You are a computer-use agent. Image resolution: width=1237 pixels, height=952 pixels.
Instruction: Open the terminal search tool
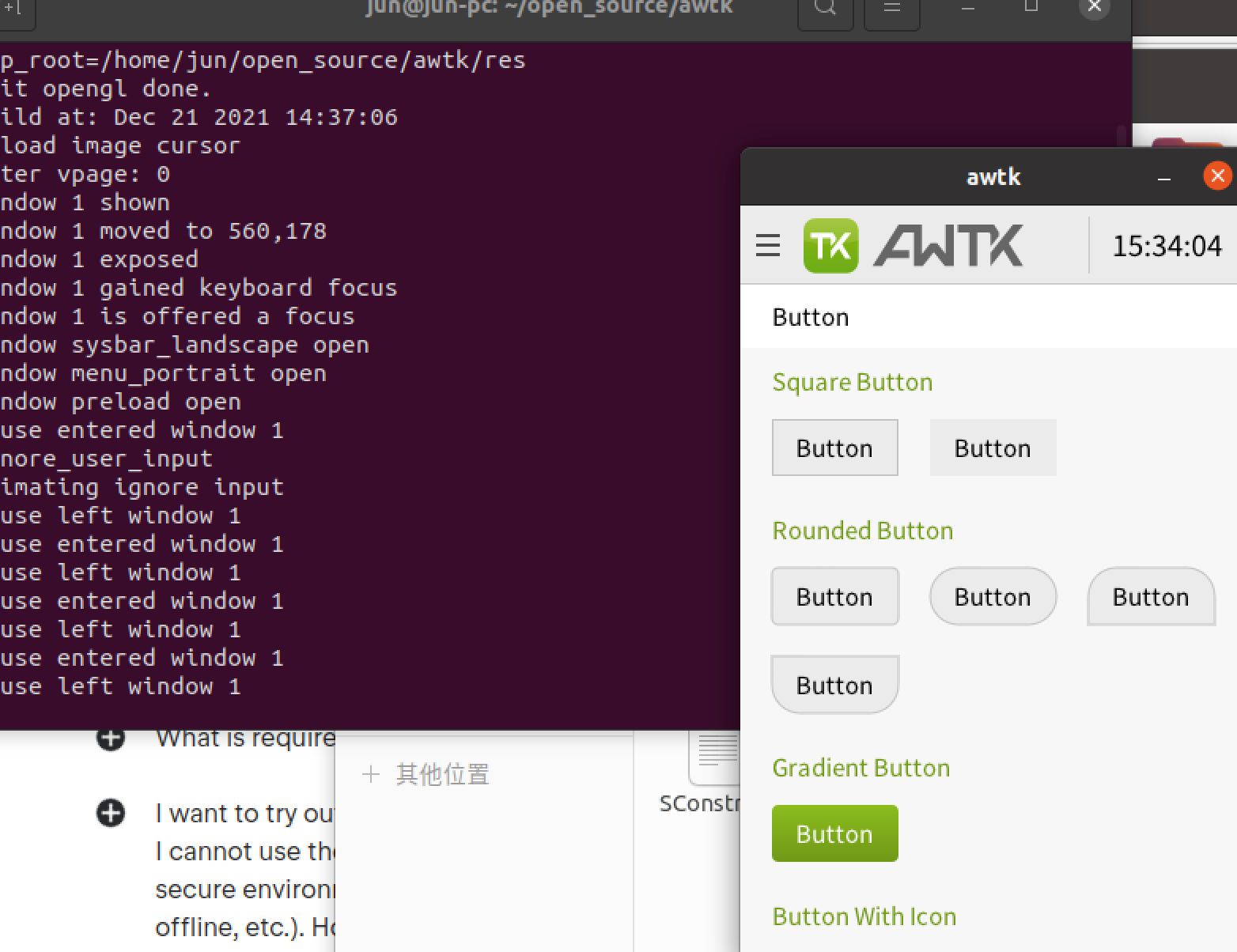pos(825,8)
